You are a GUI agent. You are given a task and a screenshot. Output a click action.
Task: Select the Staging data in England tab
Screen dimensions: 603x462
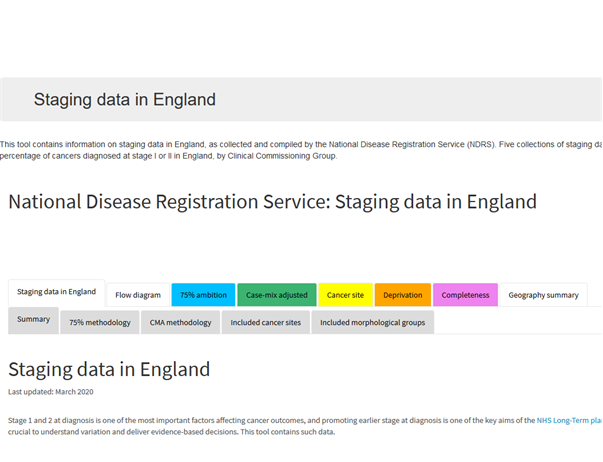click(57, 292)
